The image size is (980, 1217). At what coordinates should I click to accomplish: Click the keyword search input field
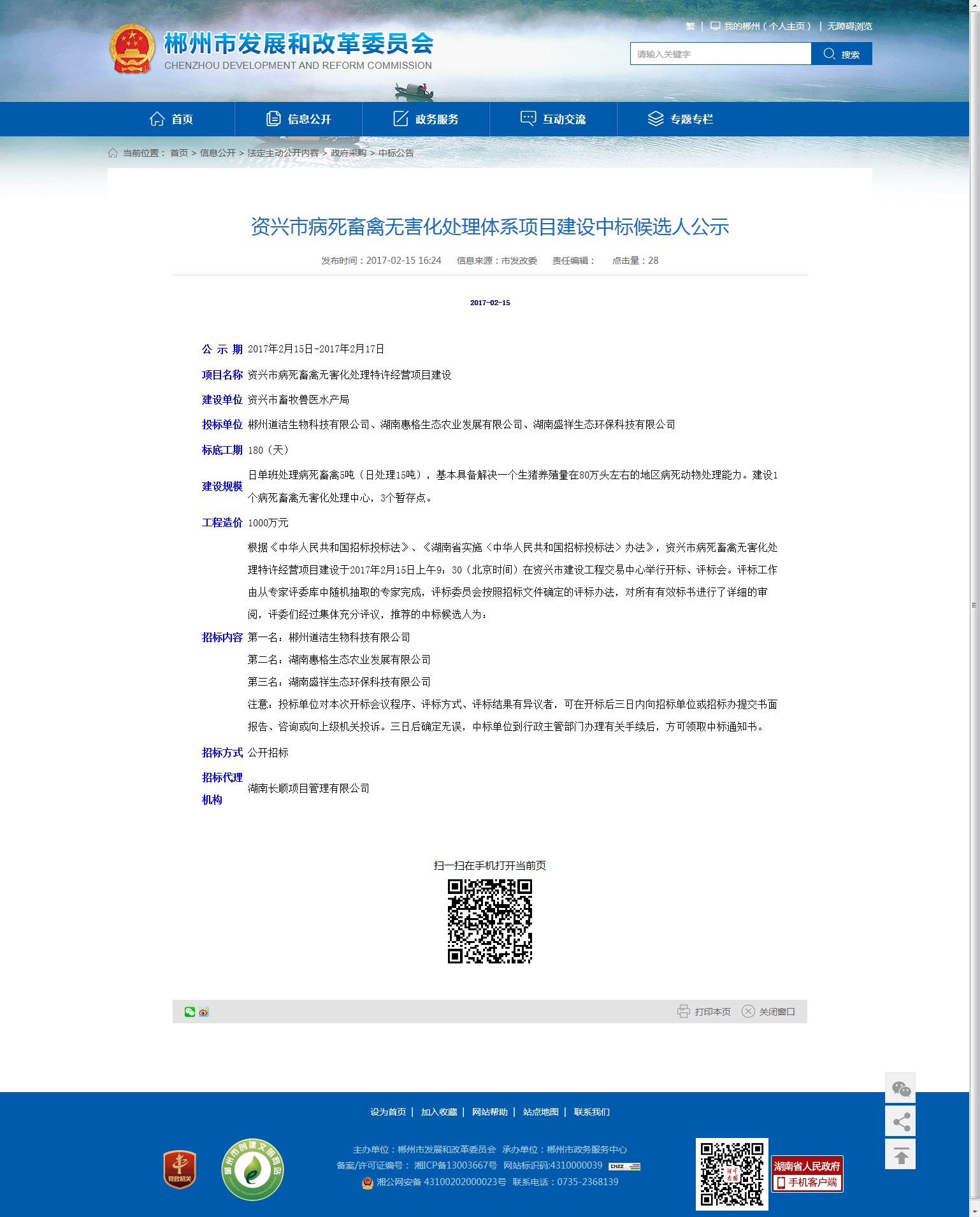721,54
